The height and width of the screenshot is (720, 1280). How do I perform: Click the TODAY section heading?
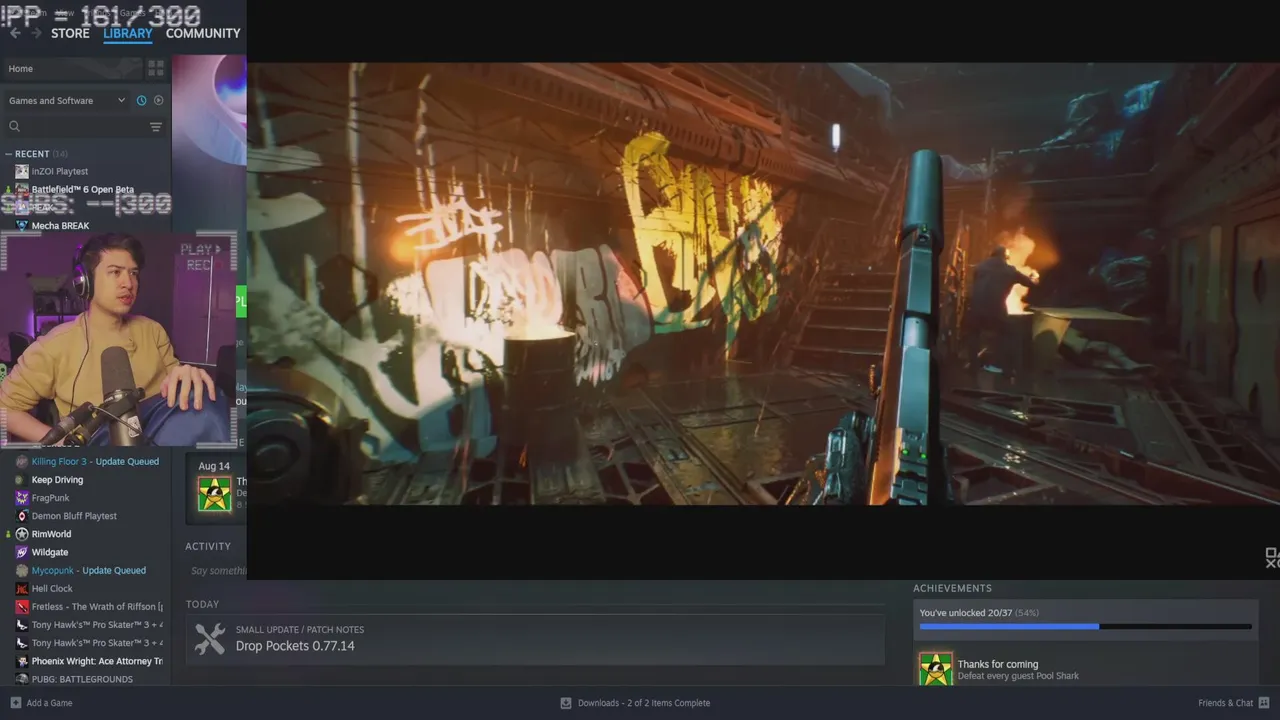[x=202, y=604]
